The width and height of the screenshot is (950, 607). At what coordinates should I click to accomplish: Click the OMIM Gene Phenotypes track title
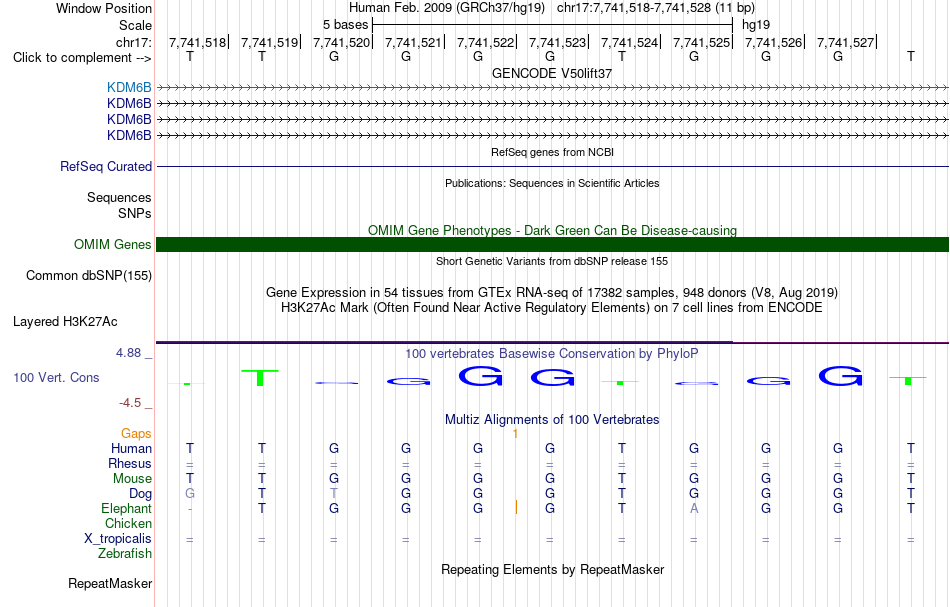click(x=552, y=230)
